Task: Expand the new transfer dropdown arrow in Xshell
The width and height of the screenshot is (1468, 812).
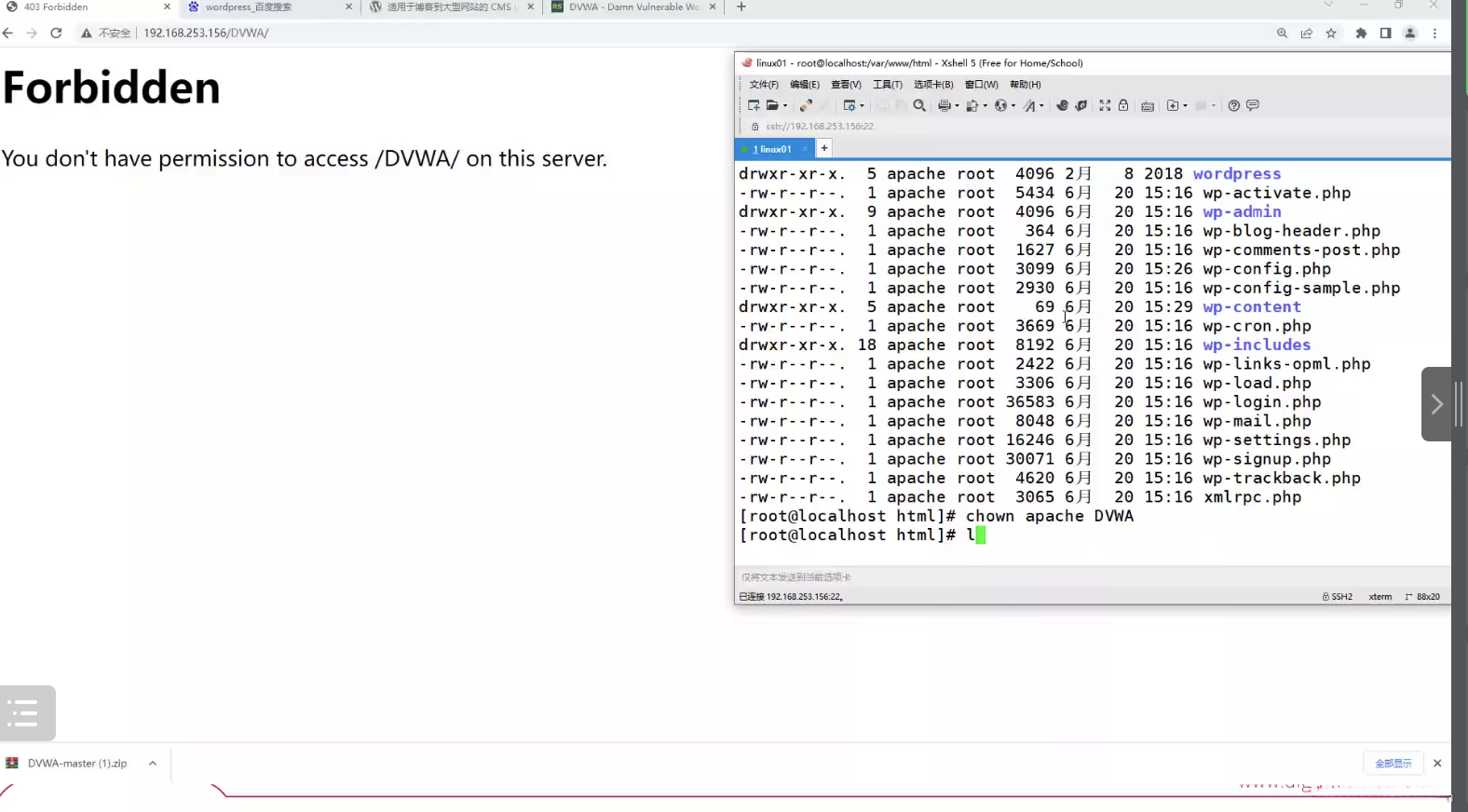Action: click(x=1185, y=106)
